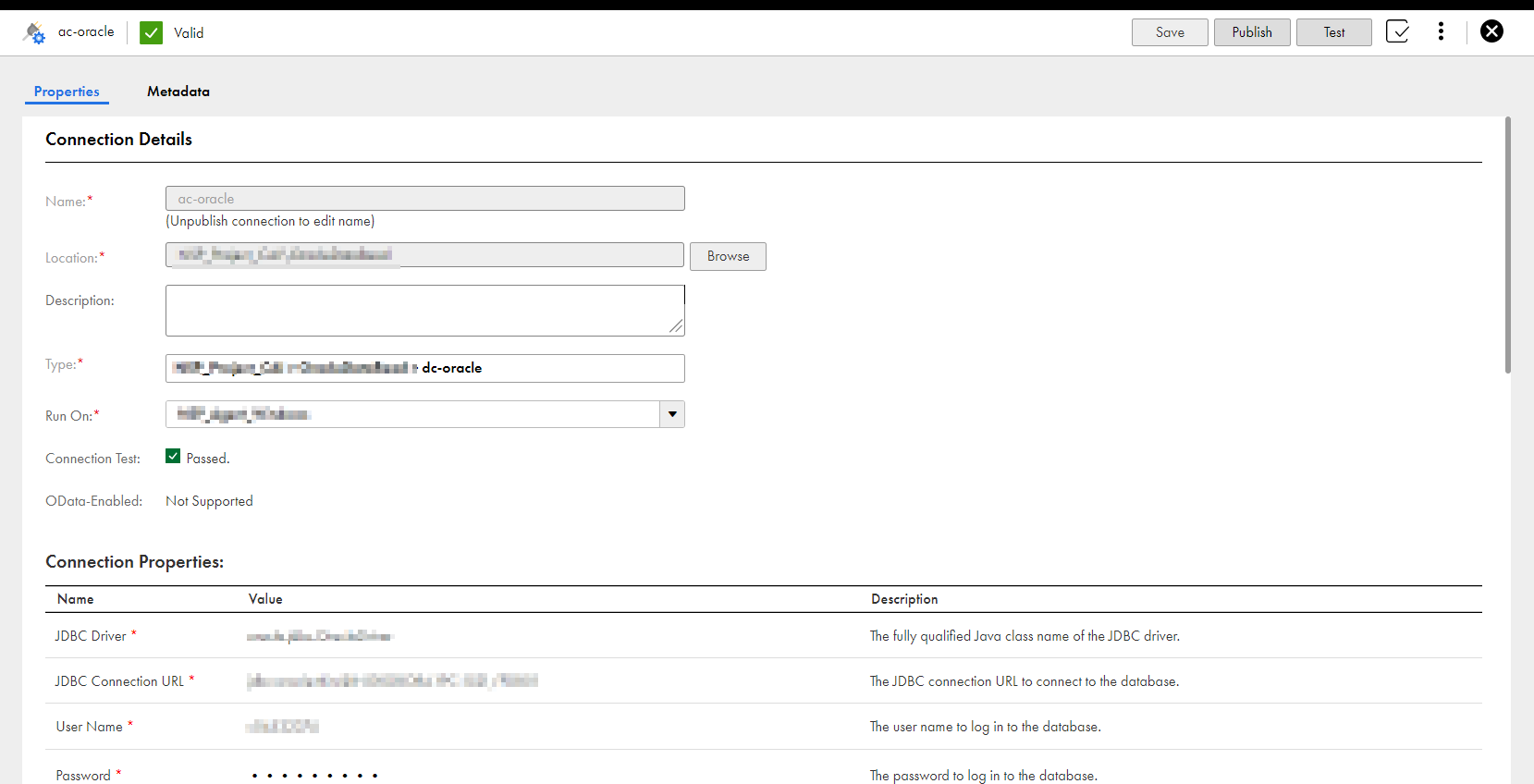Image resolution: width=1534 pixels, height=784 pixels.
Task: Click the masked Password value
Action: click(x=314, y=776)
